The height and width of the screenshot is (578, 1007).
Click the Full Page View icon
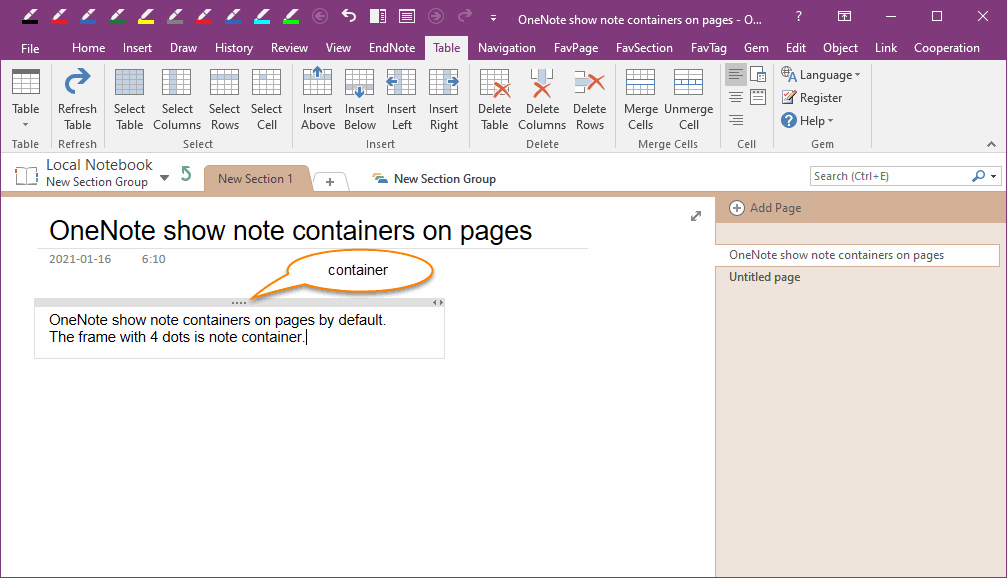point(407,16)
